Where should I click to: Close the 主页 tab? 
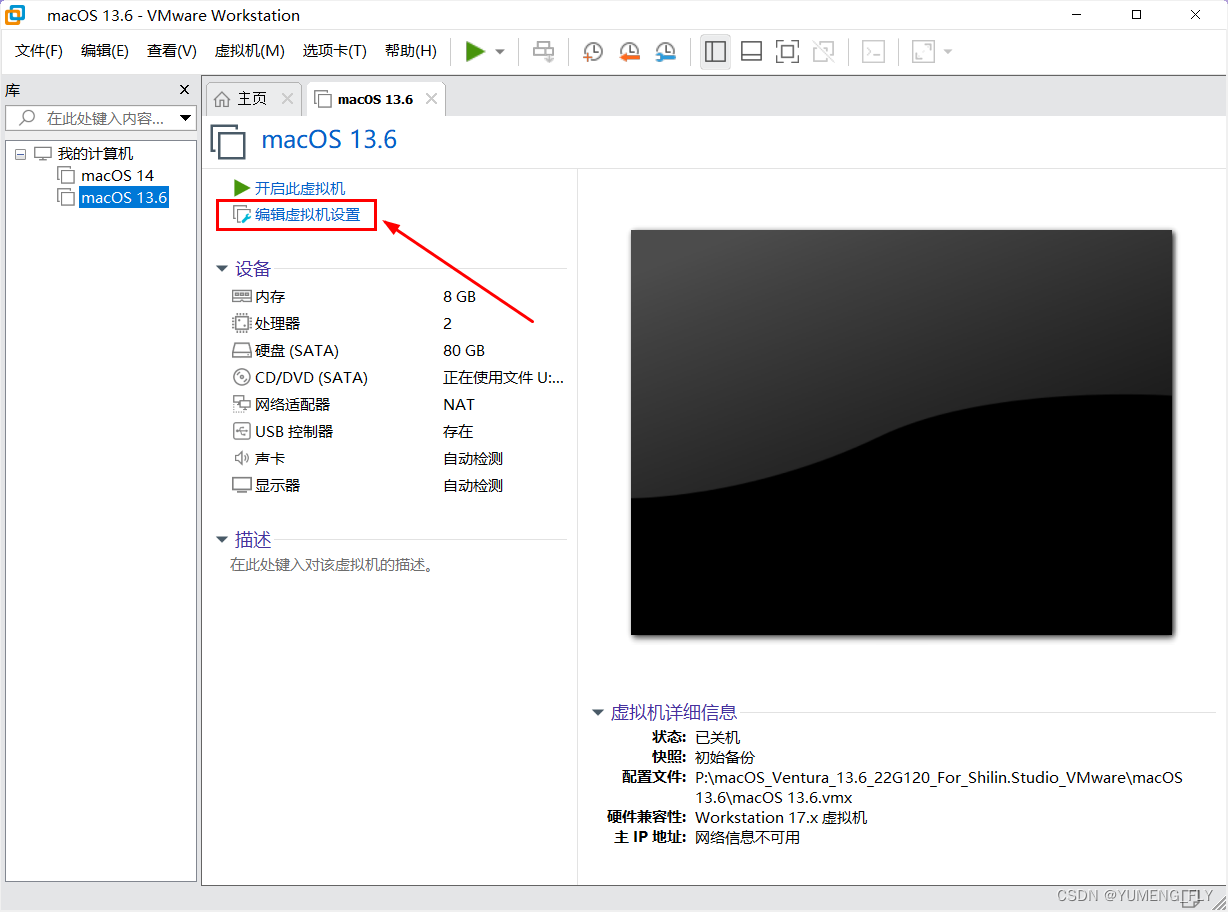(287, 99)
